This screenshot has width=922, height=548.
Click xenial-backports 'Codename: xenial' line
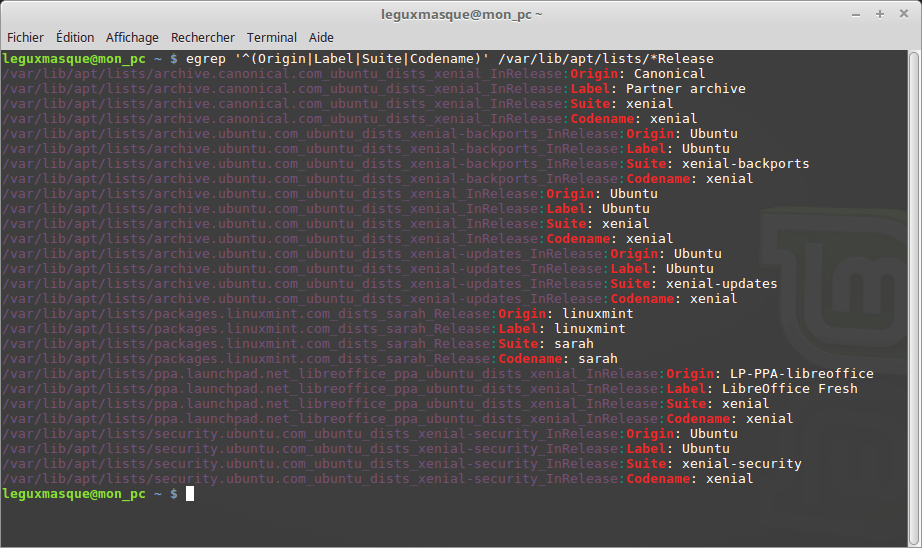tap(378, 179)
